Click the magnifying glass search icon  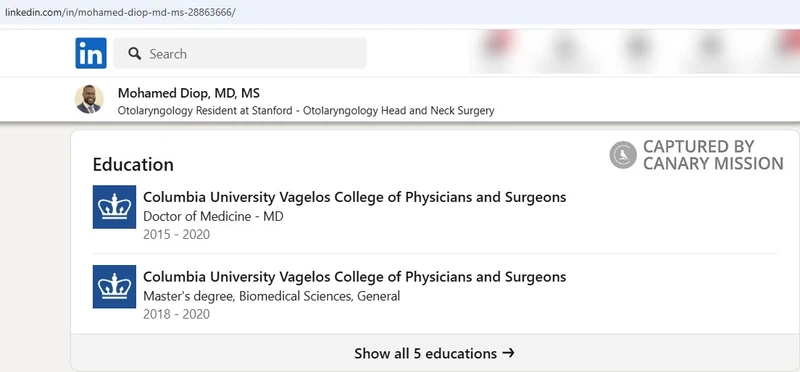135,54
